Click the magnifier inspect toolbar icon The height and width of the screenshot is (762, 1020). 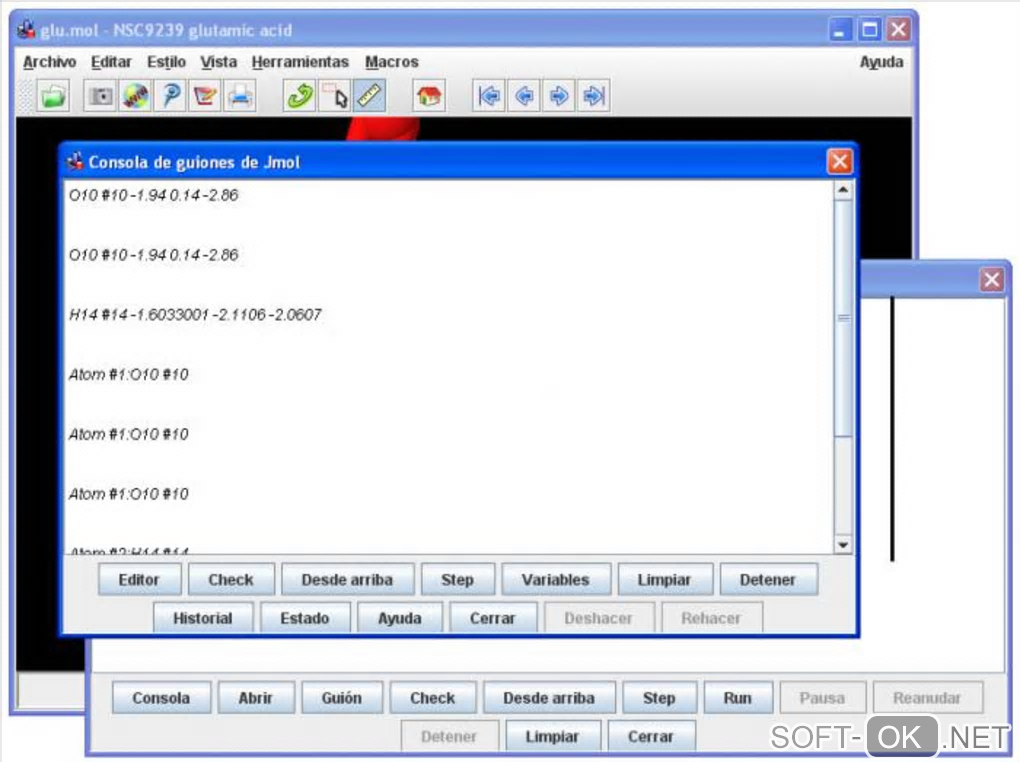pos(170,96)
